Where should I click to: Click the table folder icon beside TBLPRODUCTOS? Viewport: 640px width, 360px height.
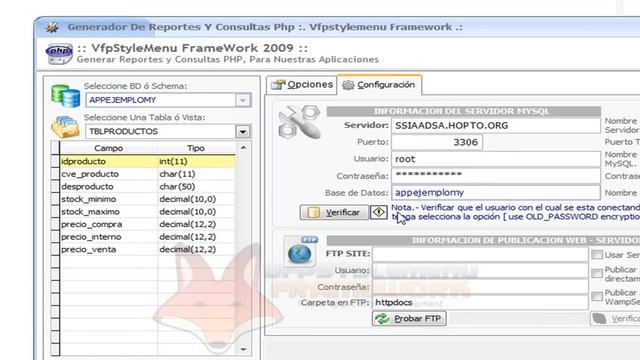(65, 127)
